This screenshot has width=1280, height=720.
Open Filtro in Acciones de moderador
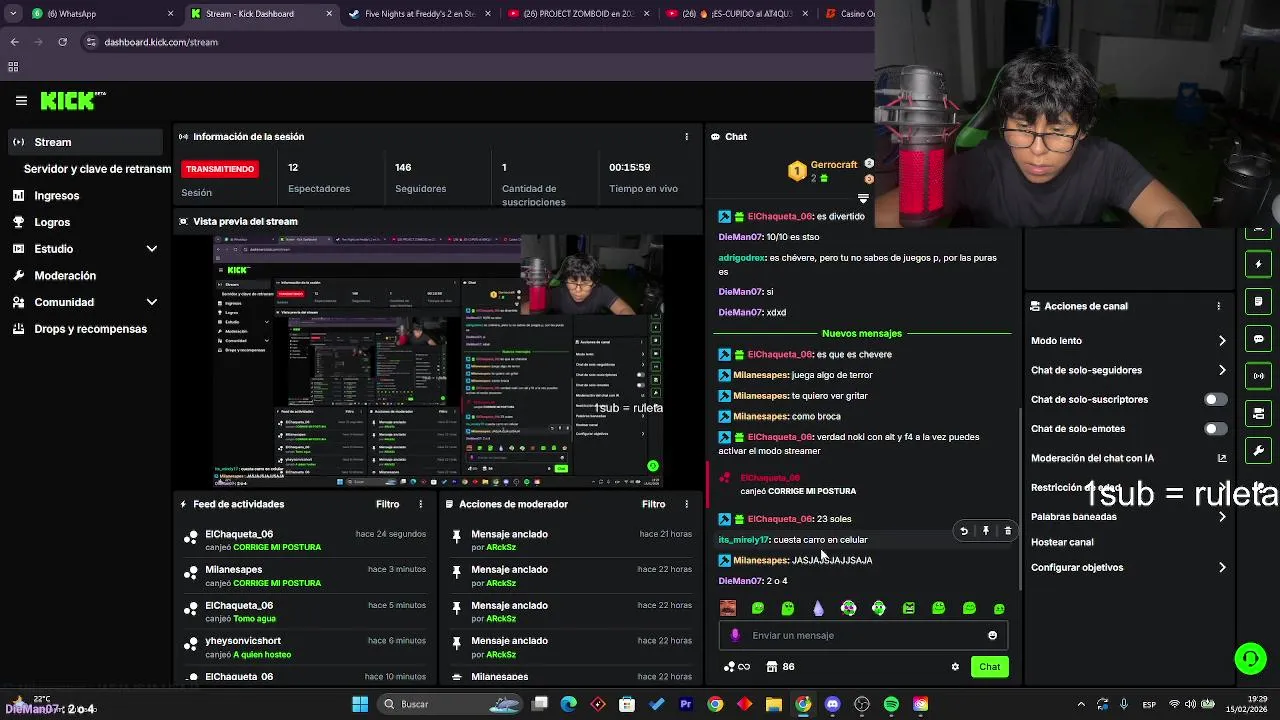(653, 504)
